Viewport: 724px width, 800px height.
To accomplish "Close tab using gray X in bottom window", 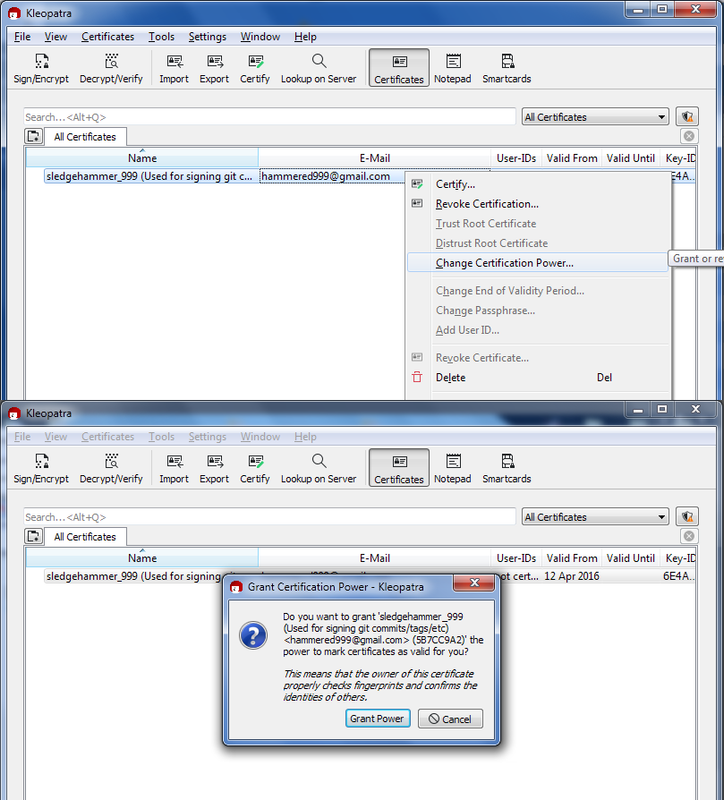I will pyautogui.click(x=689, y=536).
